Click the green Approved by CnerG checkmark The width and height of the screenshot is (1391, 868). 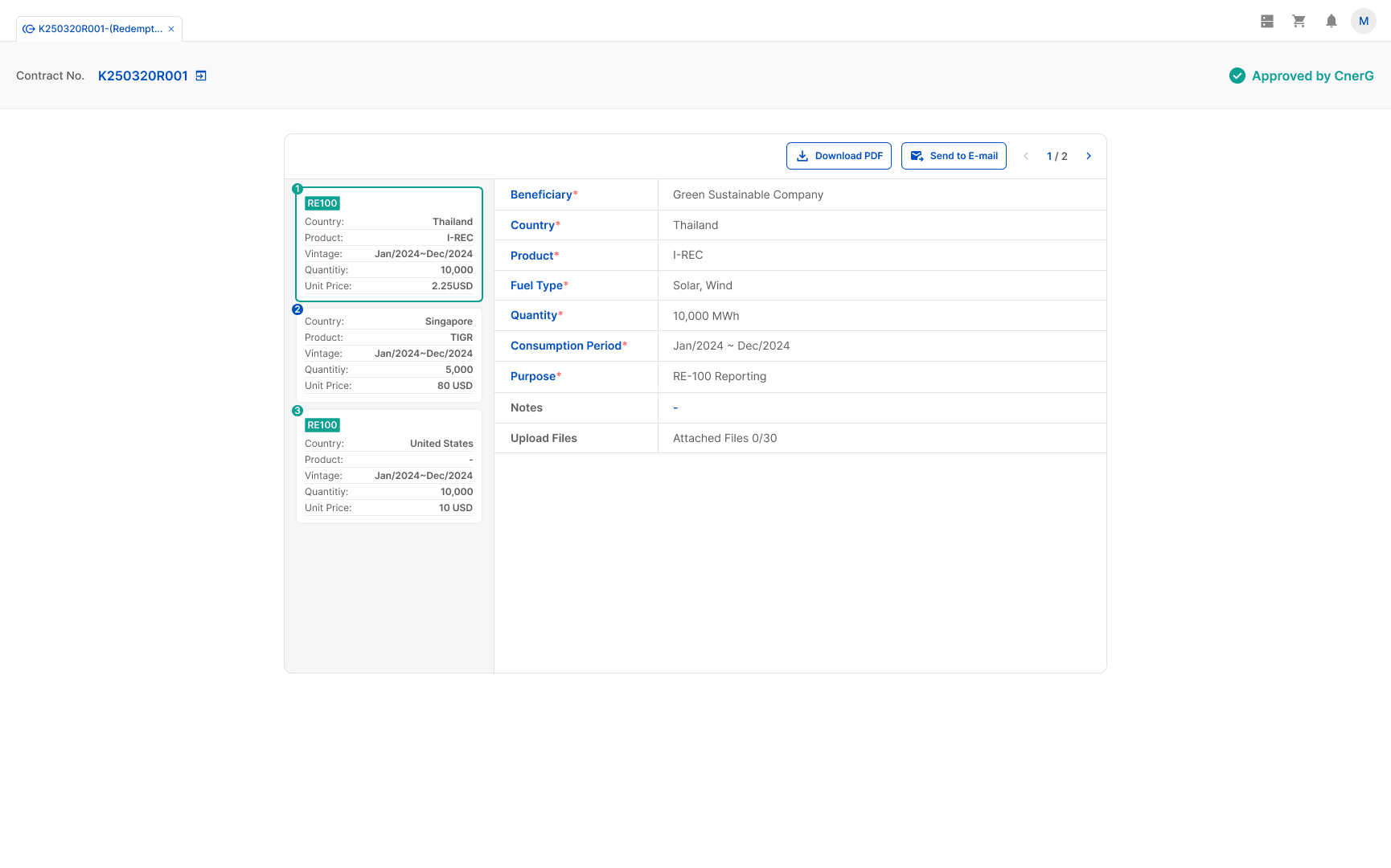[x=1237, y=76]
